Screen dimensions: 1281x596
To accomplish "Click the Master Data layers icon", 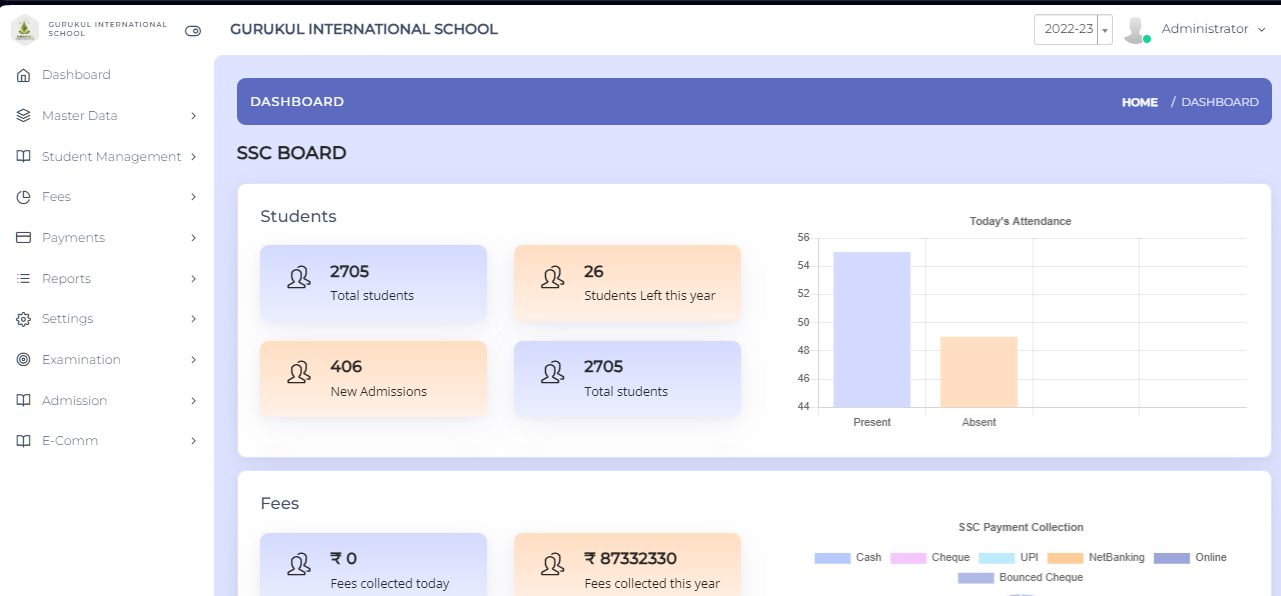I will click(24, 116).
